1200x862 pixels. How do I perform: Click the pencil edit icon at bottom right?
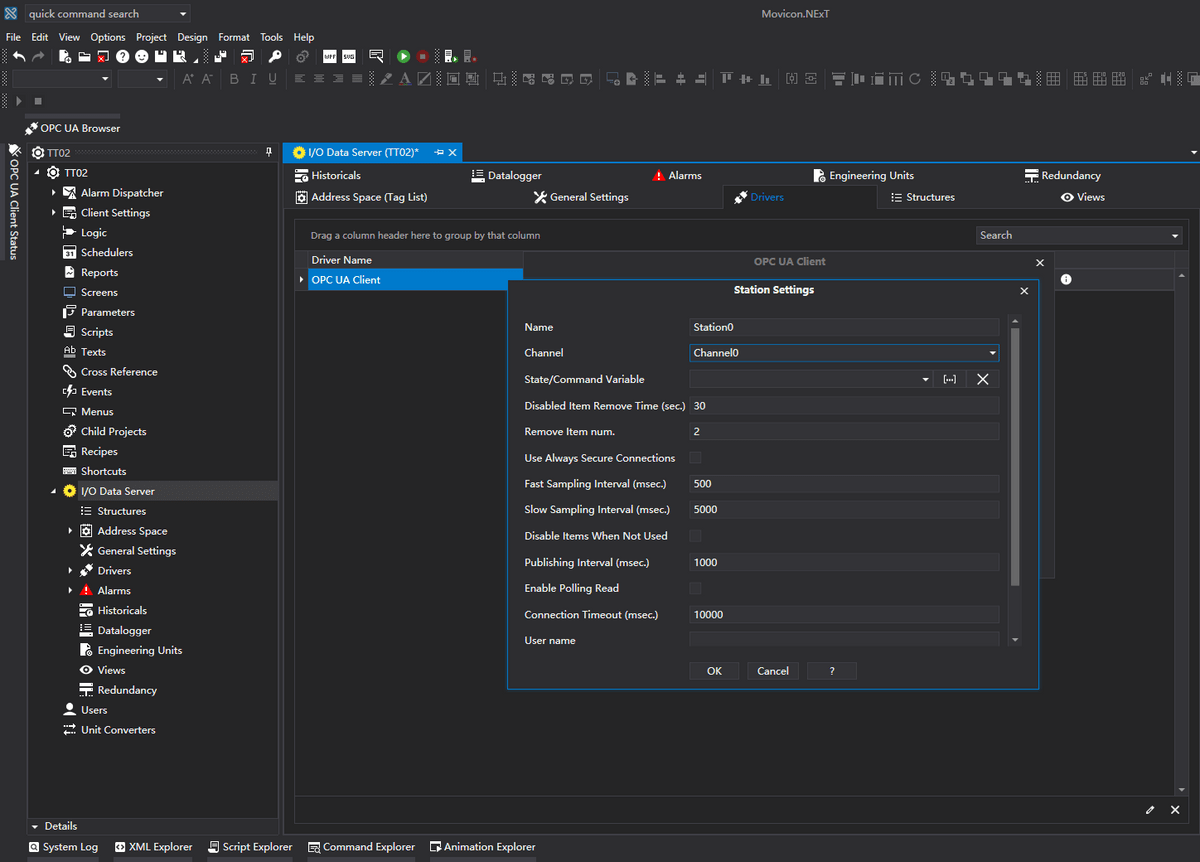click(x=1150, y=810)
